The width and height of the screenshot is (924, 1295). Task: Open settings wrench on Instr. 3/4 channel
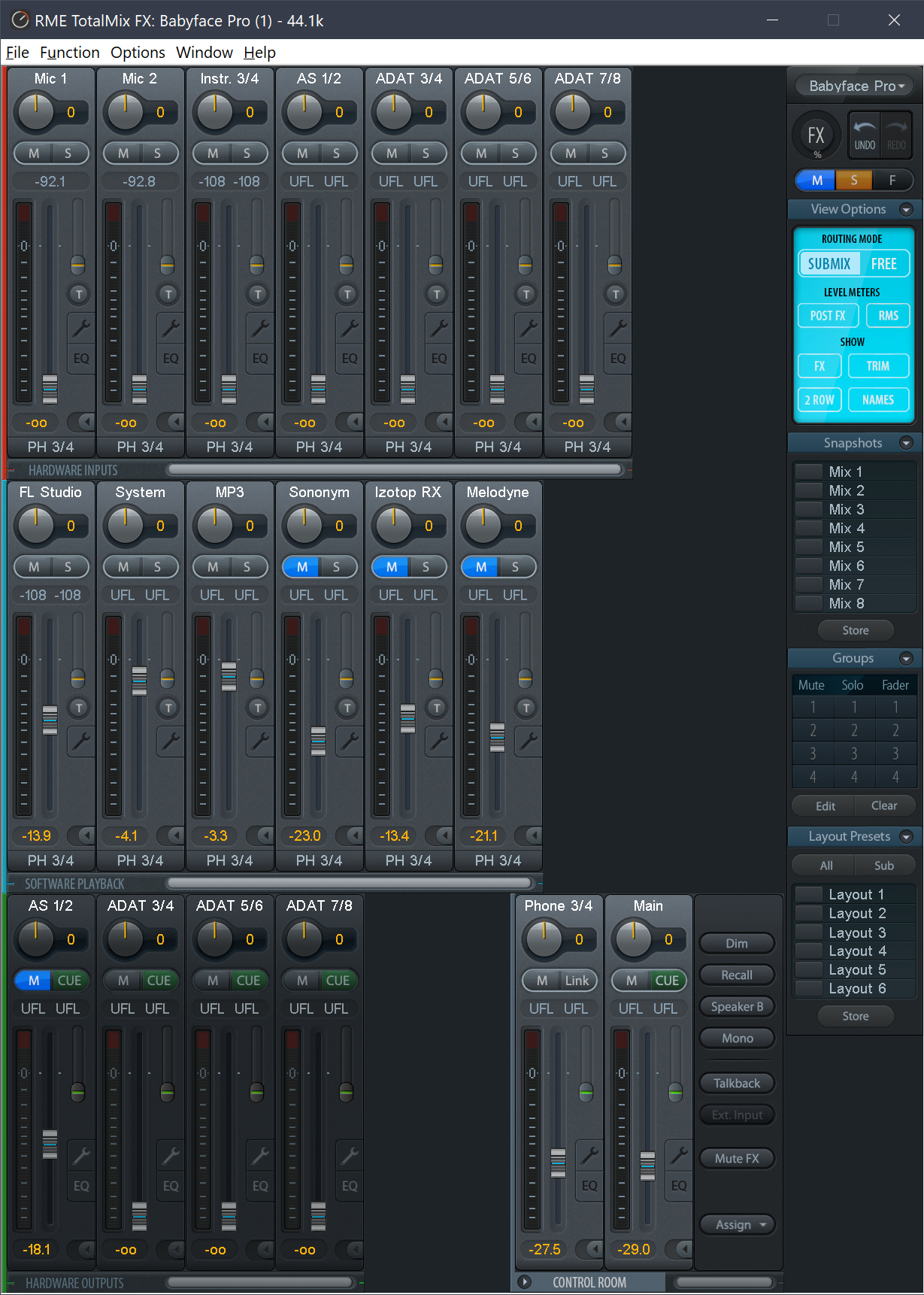click(260, 328)
